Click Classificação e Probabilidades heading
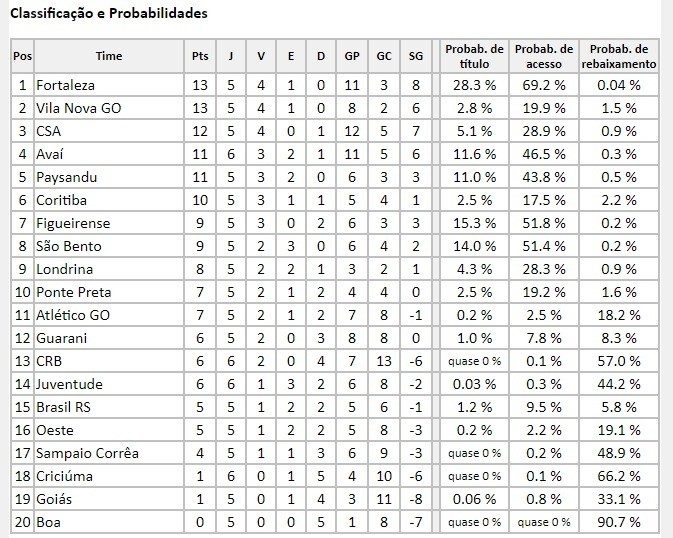 (109, 13)
